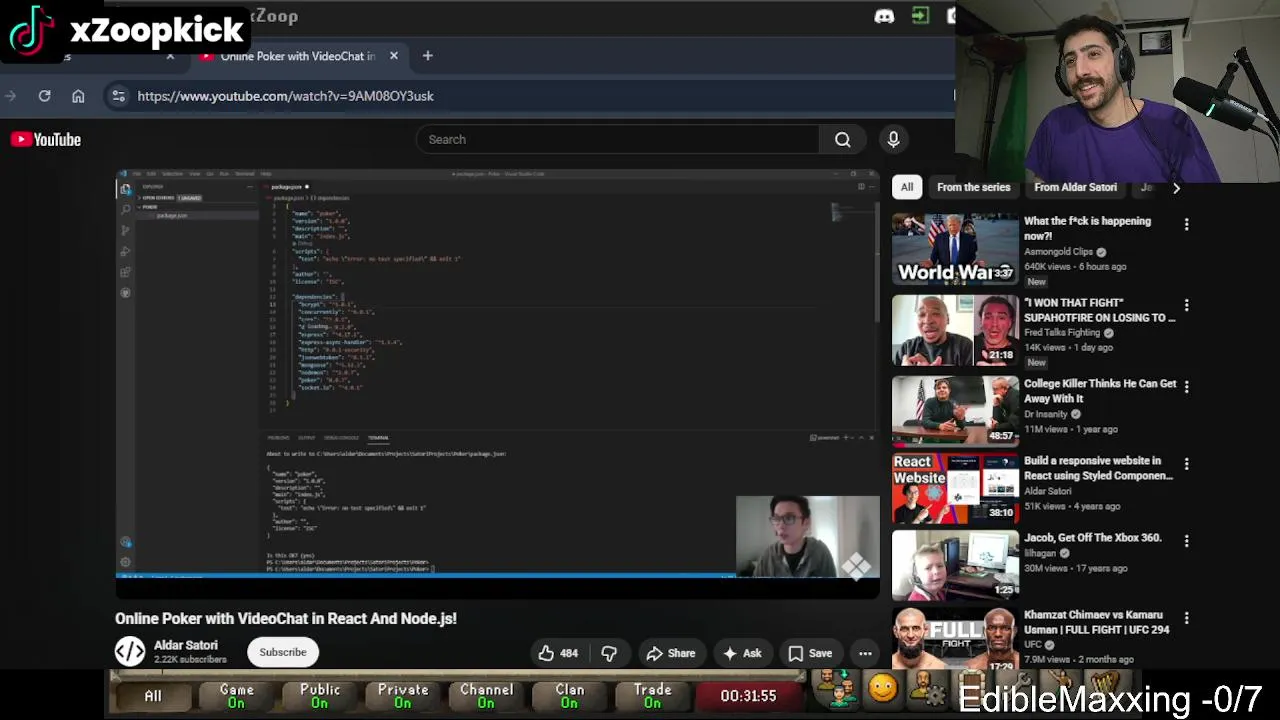Open the World War thumbnail video
The image size is (1280, 720).
(x=955, y=249)
